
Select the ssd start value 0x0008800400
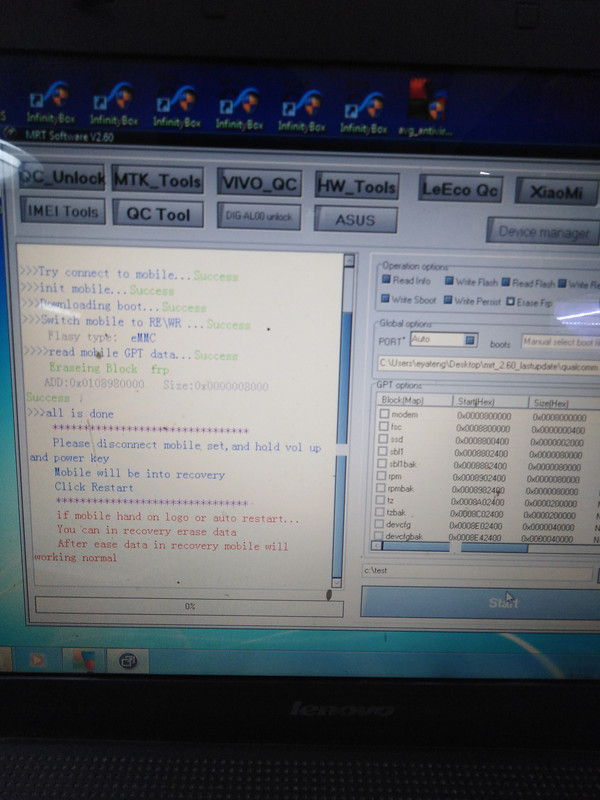[x=482, y=441]
